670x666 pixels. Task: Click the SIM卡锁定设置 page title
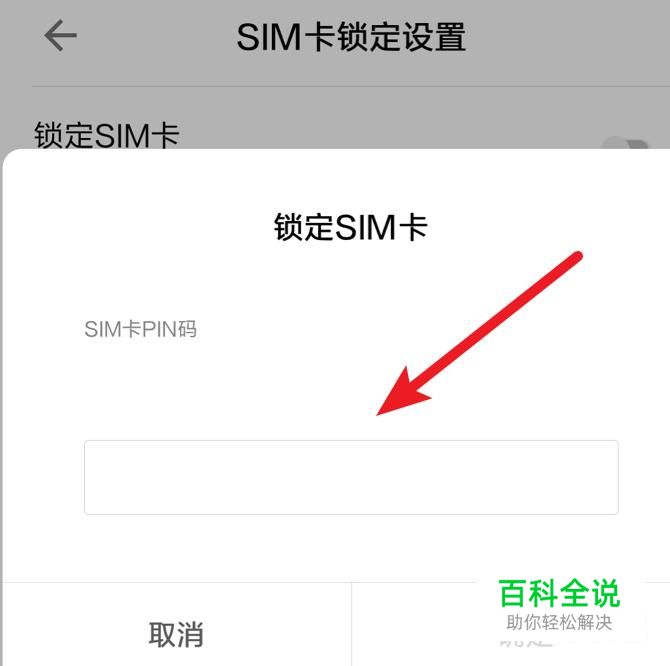pyautogui.click(x=351, y=37)
